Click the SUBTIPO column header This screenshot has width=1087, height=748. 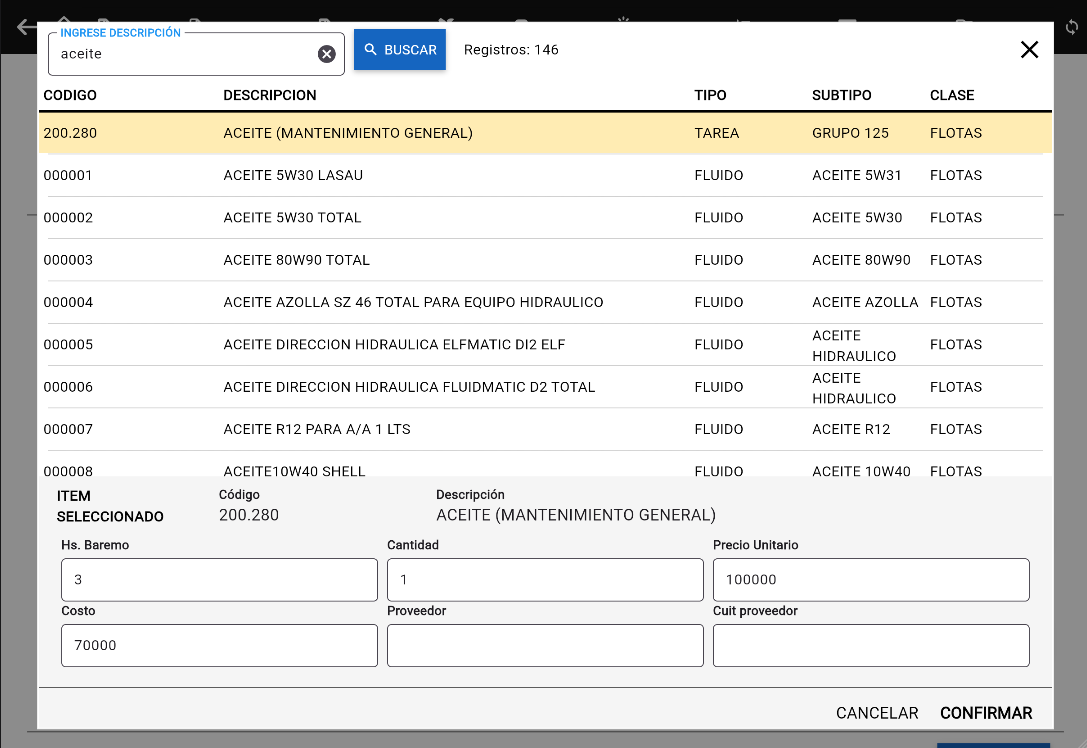click(842, 95)
